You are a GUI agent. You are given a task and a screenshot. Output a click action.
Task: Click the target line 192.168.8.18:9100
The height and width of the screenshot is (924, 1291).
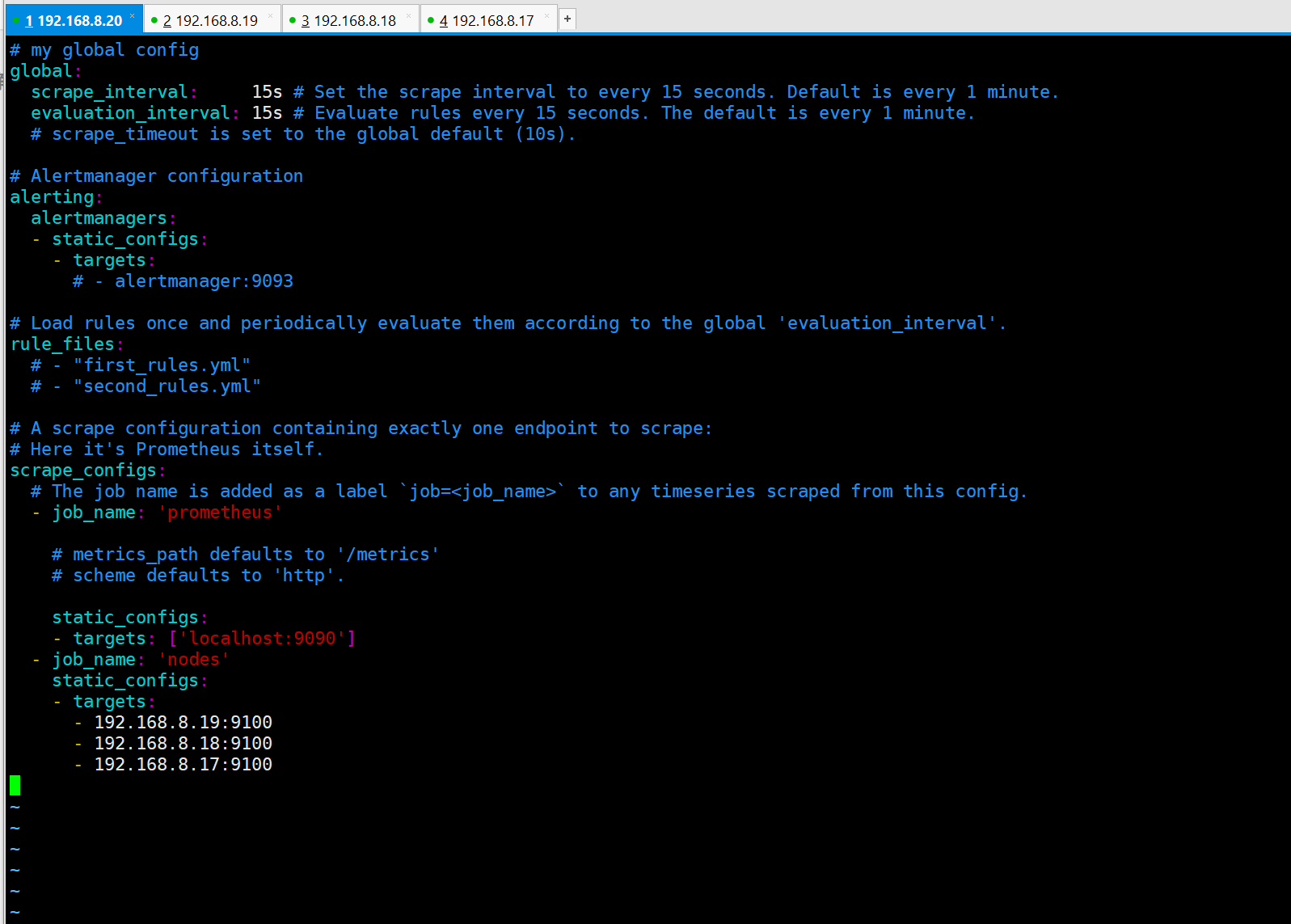[x=183, y=744]
